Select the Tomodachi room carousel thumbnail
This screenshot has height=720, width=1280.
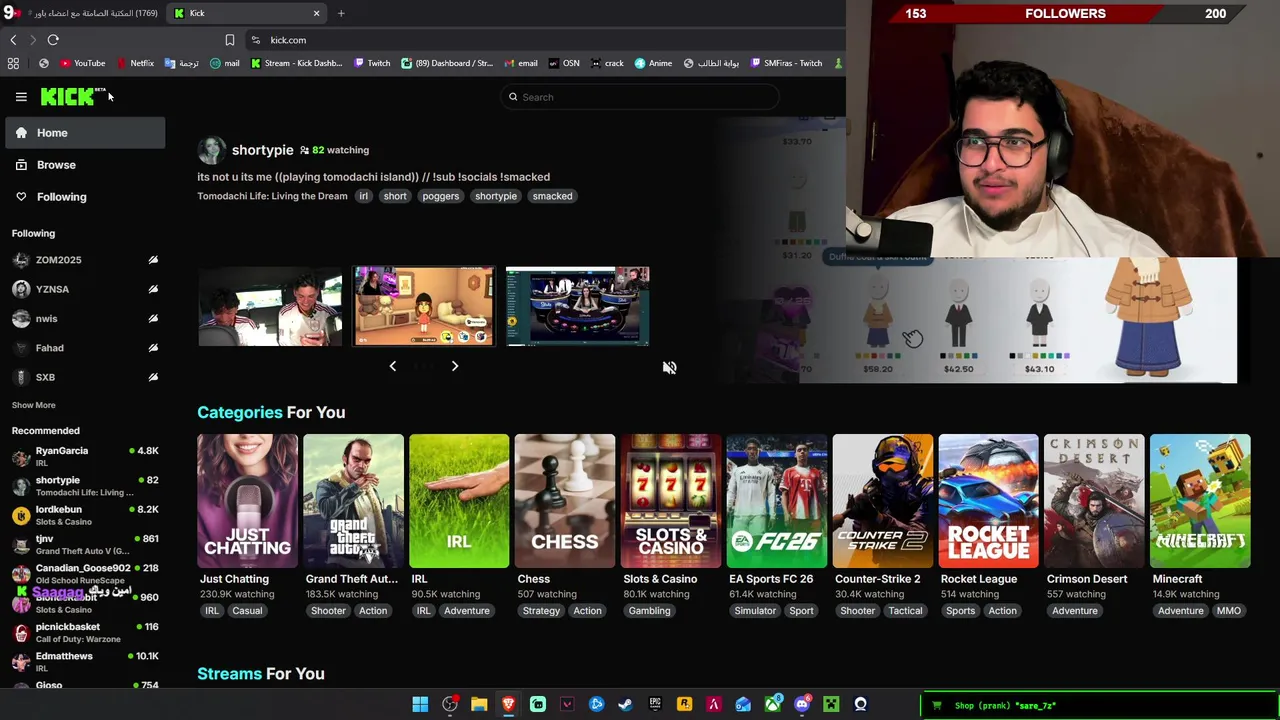click(x=424, y=306)
